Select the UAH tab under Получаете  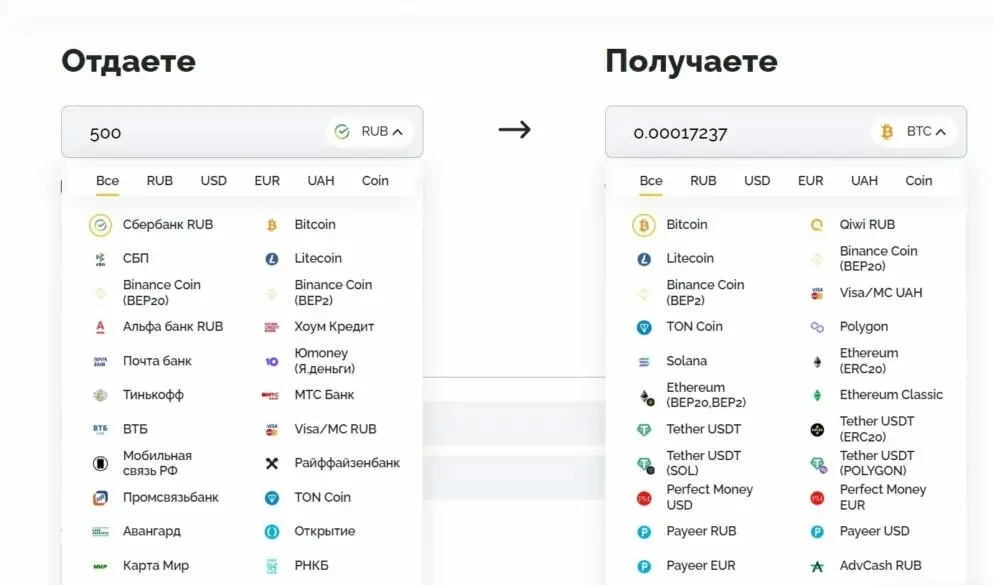pos(864,181)
